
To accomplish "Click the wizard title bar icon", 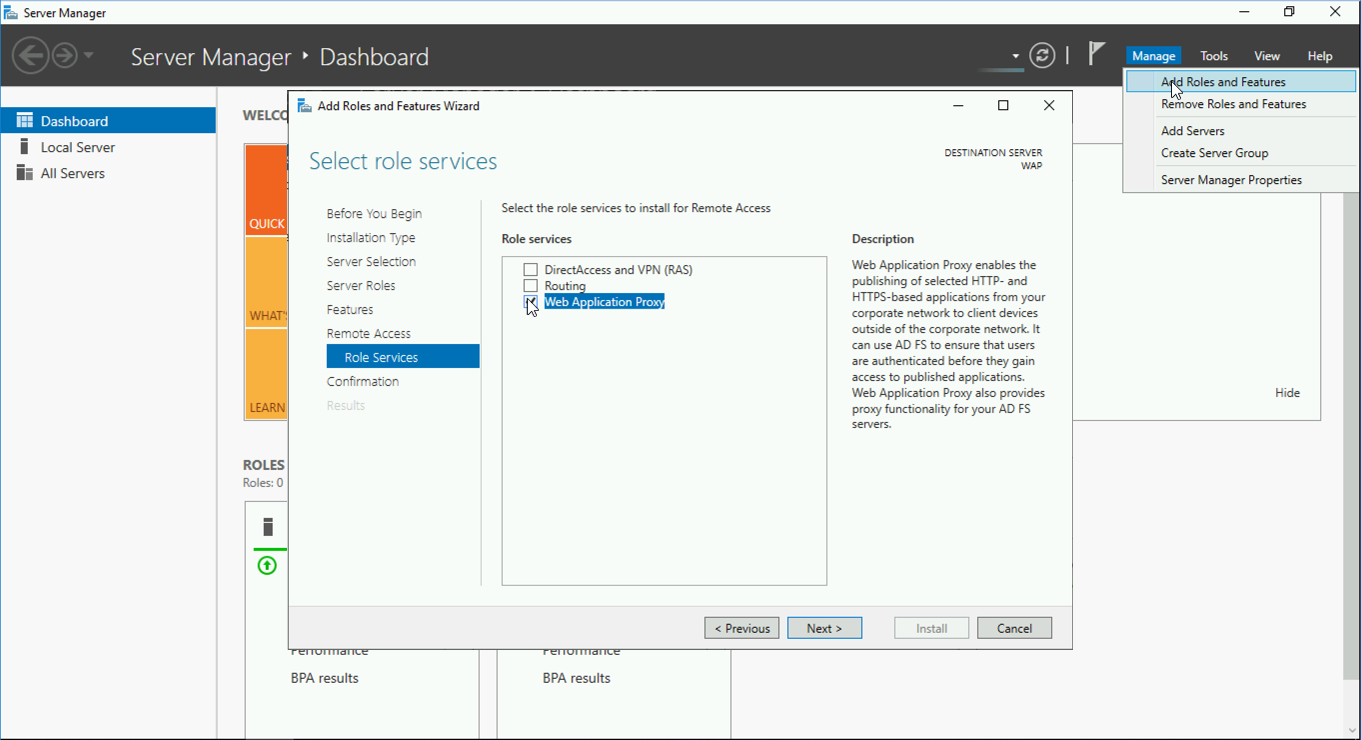I will pos(304,106).
